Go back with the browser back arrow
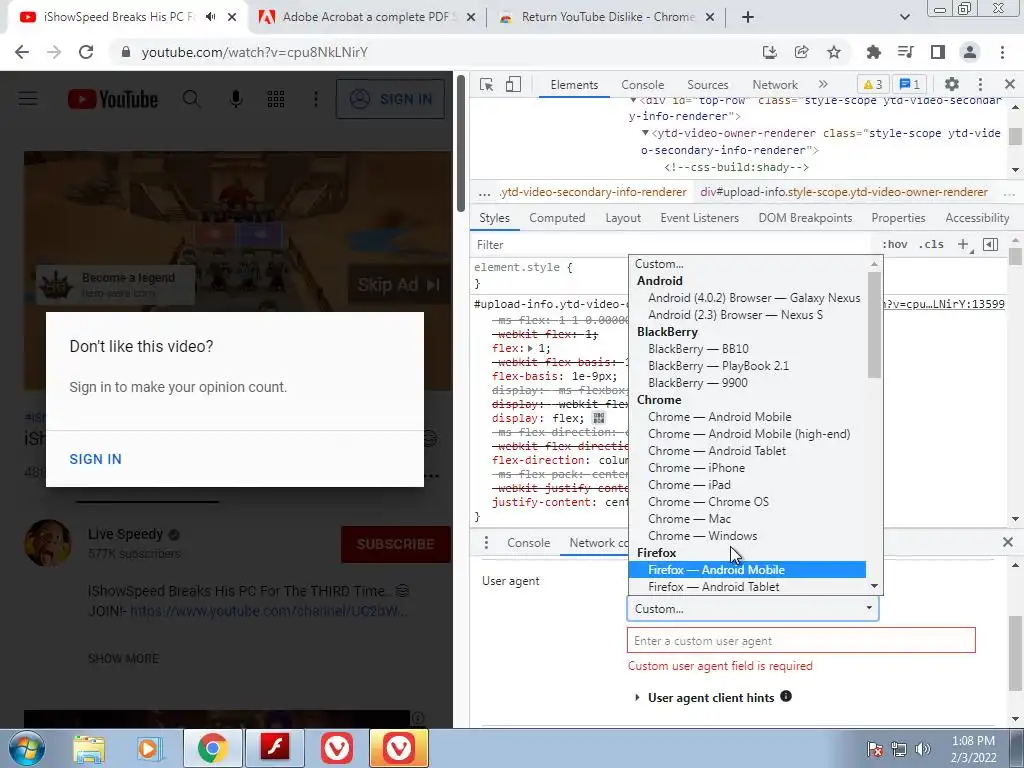1024x768 pixels. point(22,52)
